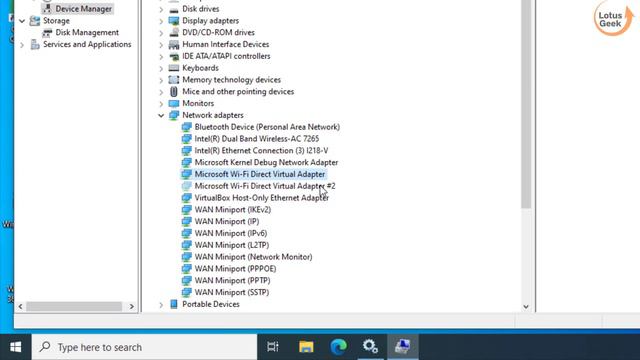This screenshot has width=640, height=360.
Task: Collapse the Network adapters category
Action: pyautogui.click(x=161, y=116)
